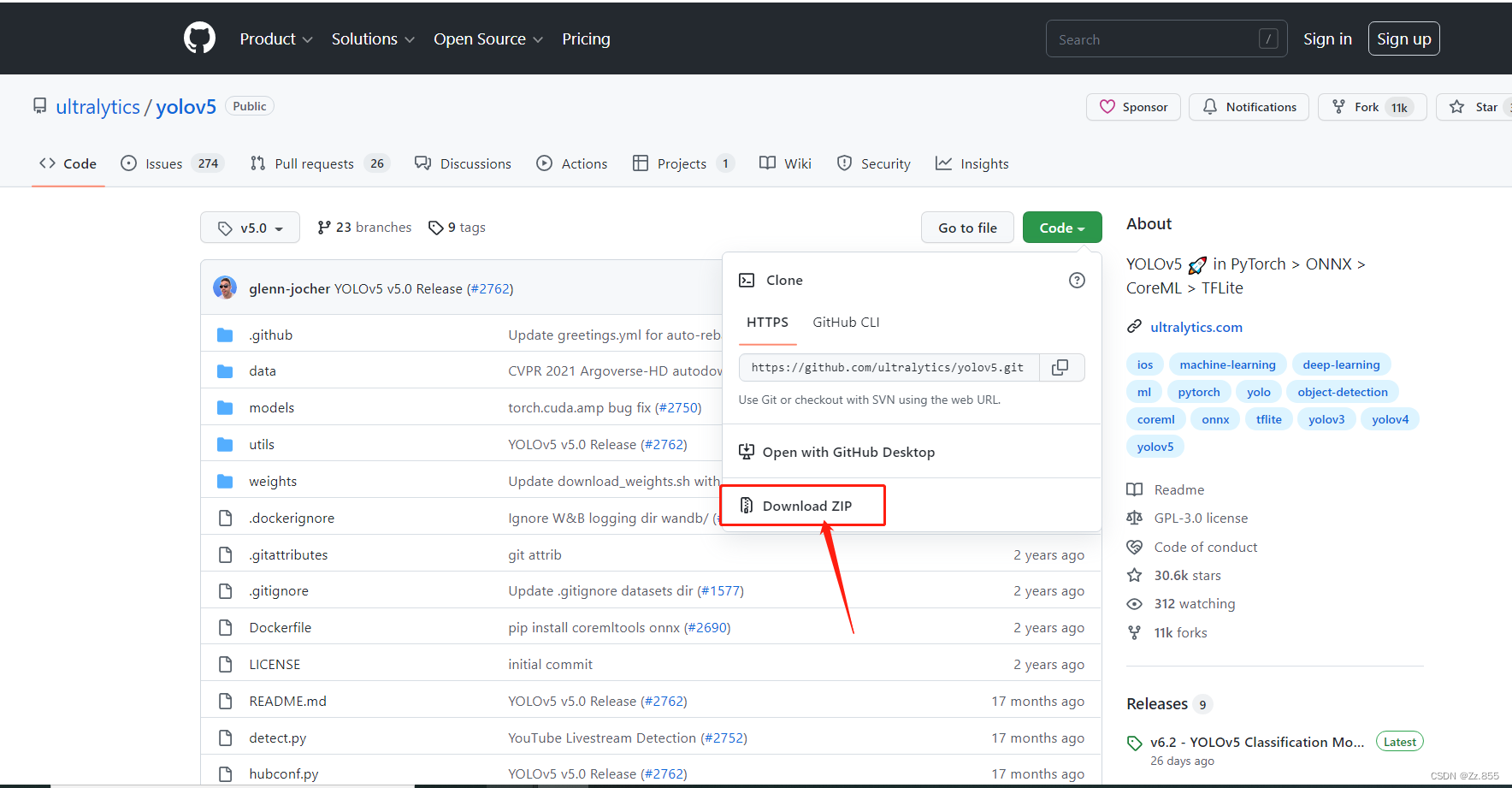Switch to the HTTPS clone tab
Image resolution: width=1512 pixels, height=788 pixels.
767,323
